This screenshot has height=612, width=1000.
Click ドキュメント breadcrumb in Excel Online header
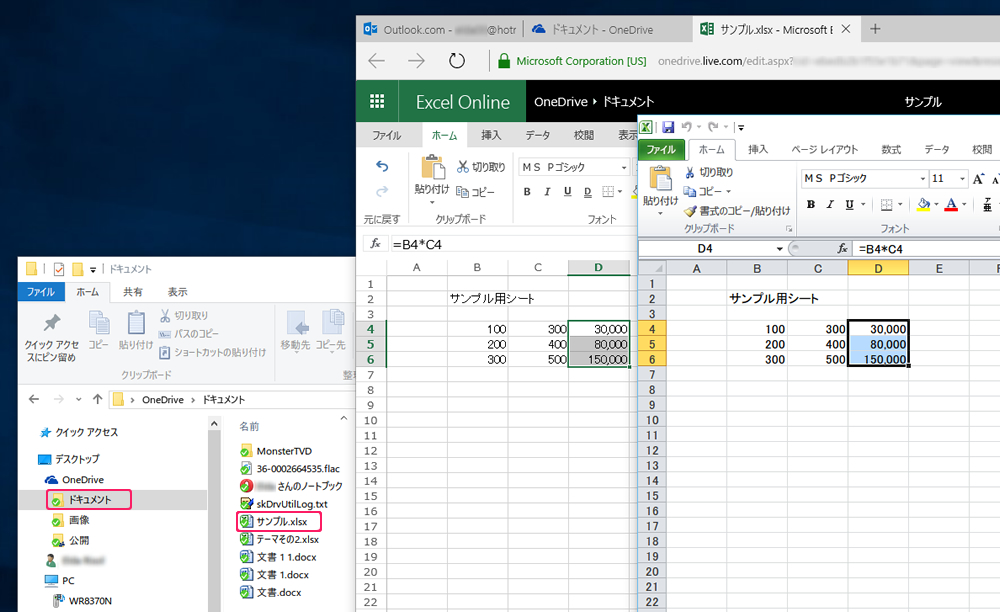point(628,101)
